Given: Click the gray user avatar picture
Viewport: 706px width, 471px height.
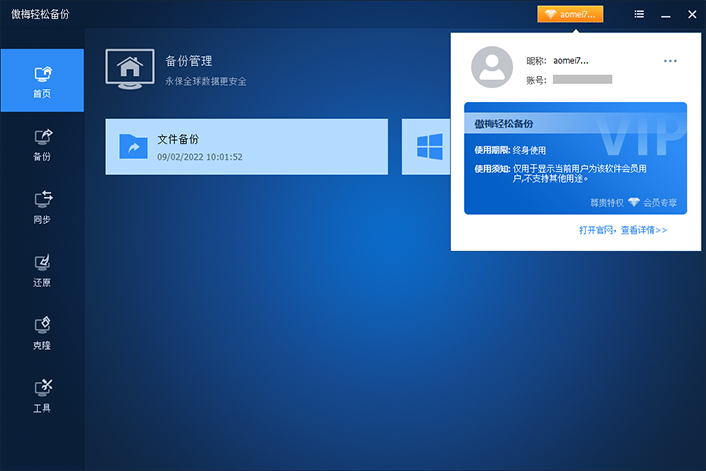Looking at the screenshot, I should pyautogui.click(x=492, y=67).
